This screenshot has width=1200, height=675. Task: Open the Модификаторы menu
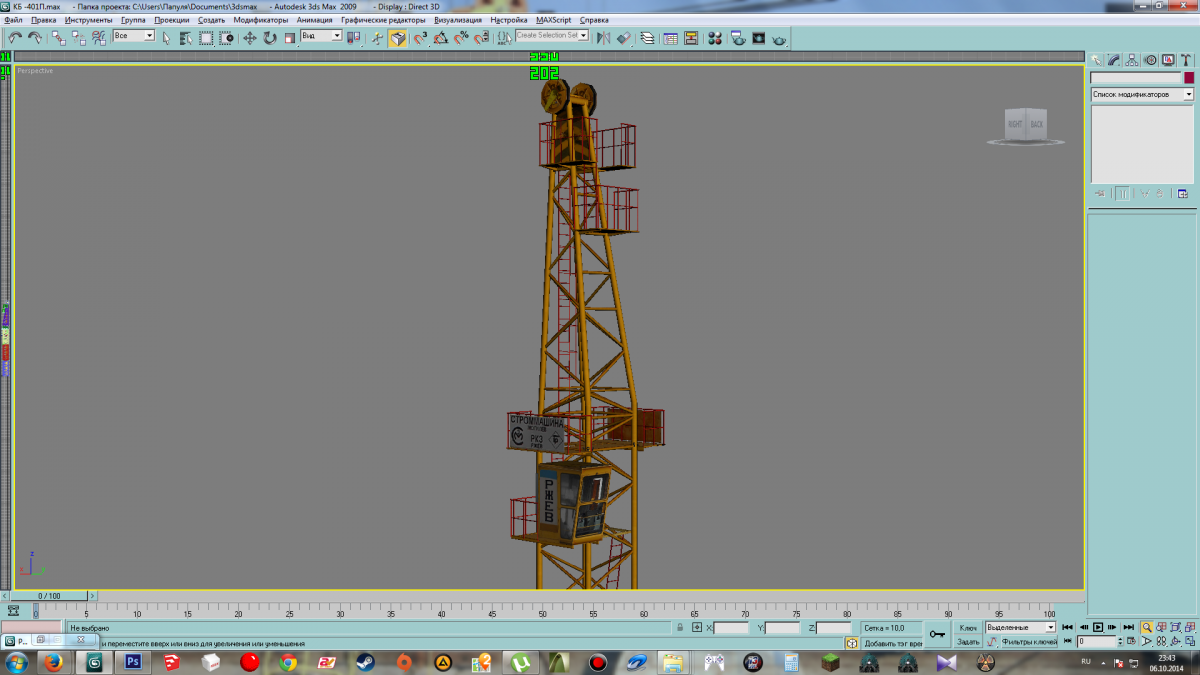(261, 20)
